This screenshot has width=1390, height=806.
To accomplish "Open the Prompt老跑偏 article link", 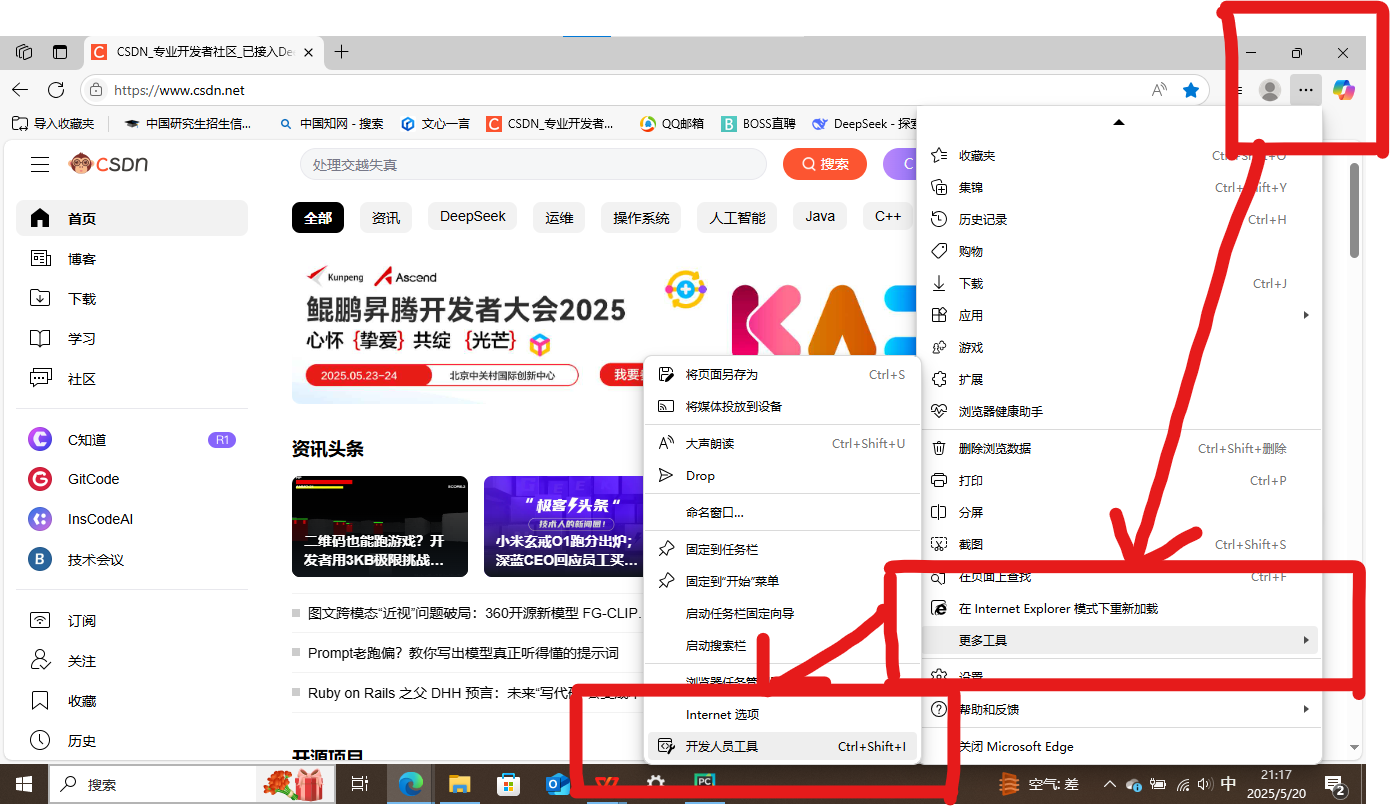I will pos(463,653).
